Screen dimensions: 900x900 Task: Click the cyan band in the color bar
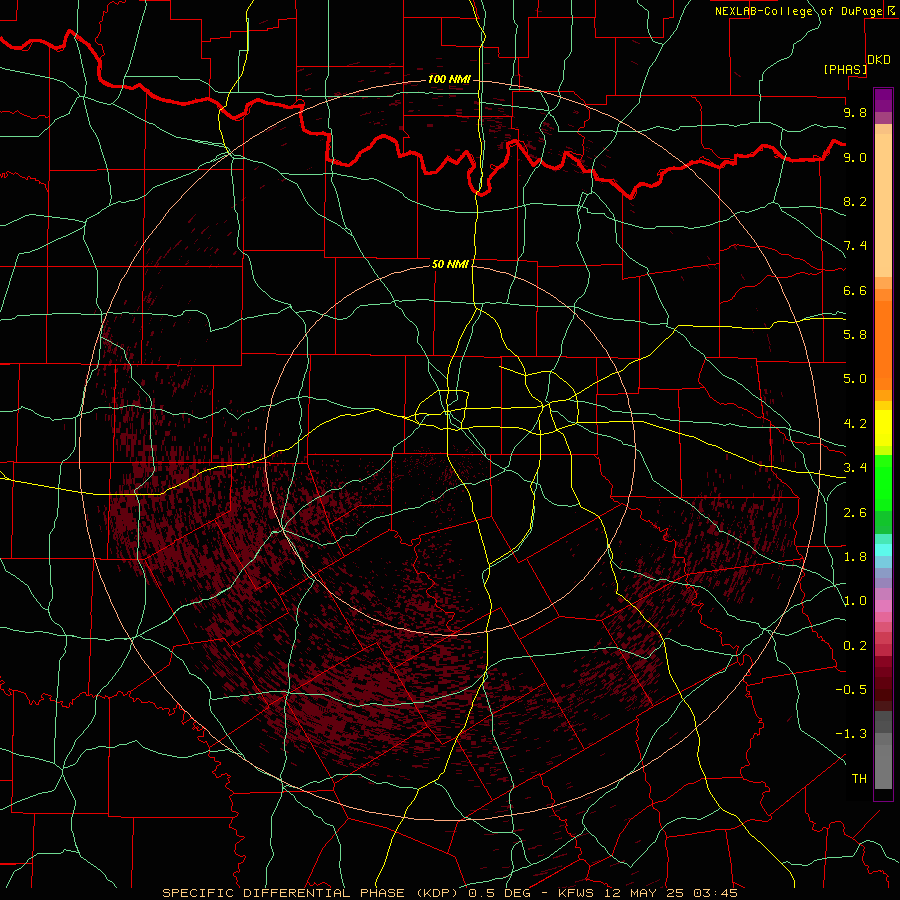(x=883, y=550)
